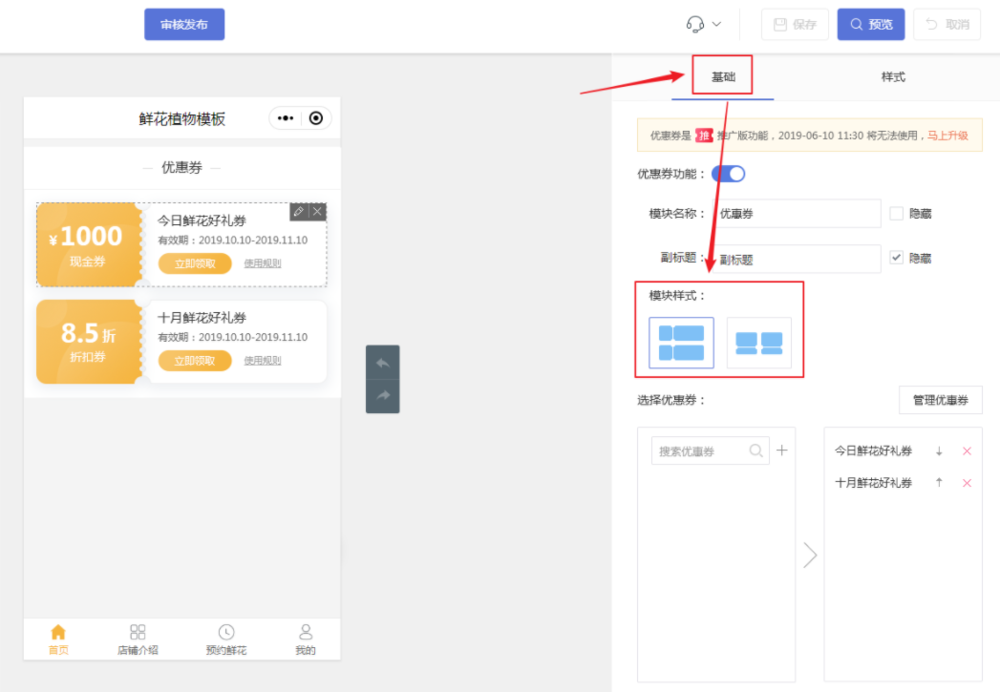Toggle the 优惠券功能 switch
Viewport: 1000px width, 692px height.
click(x=728, y=174)
